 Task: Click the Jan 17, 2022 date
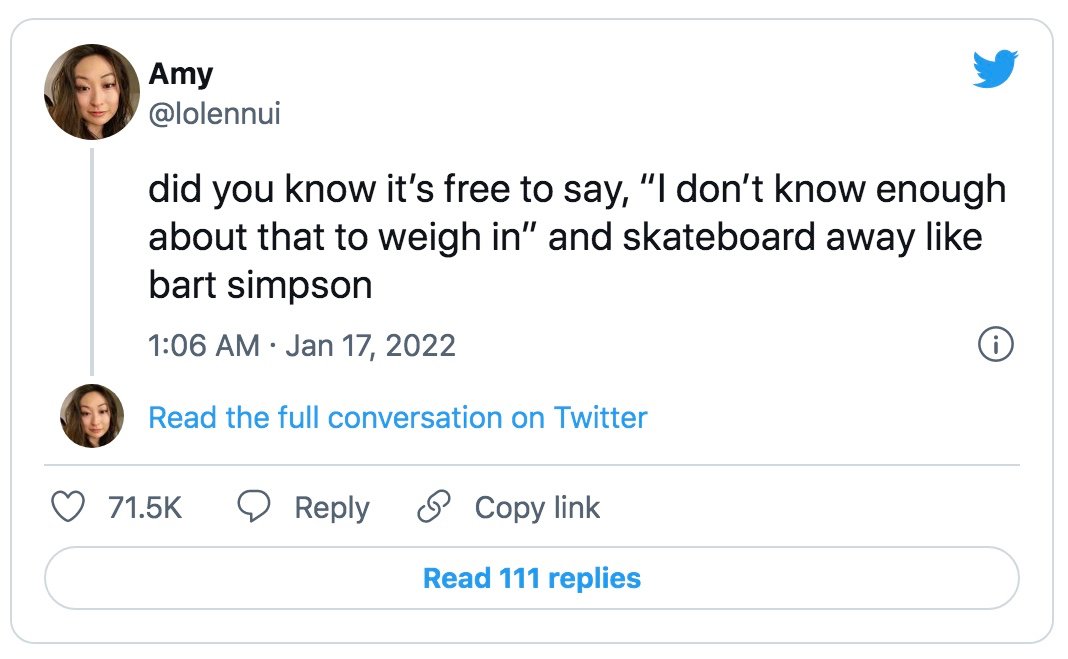[371, 346]
